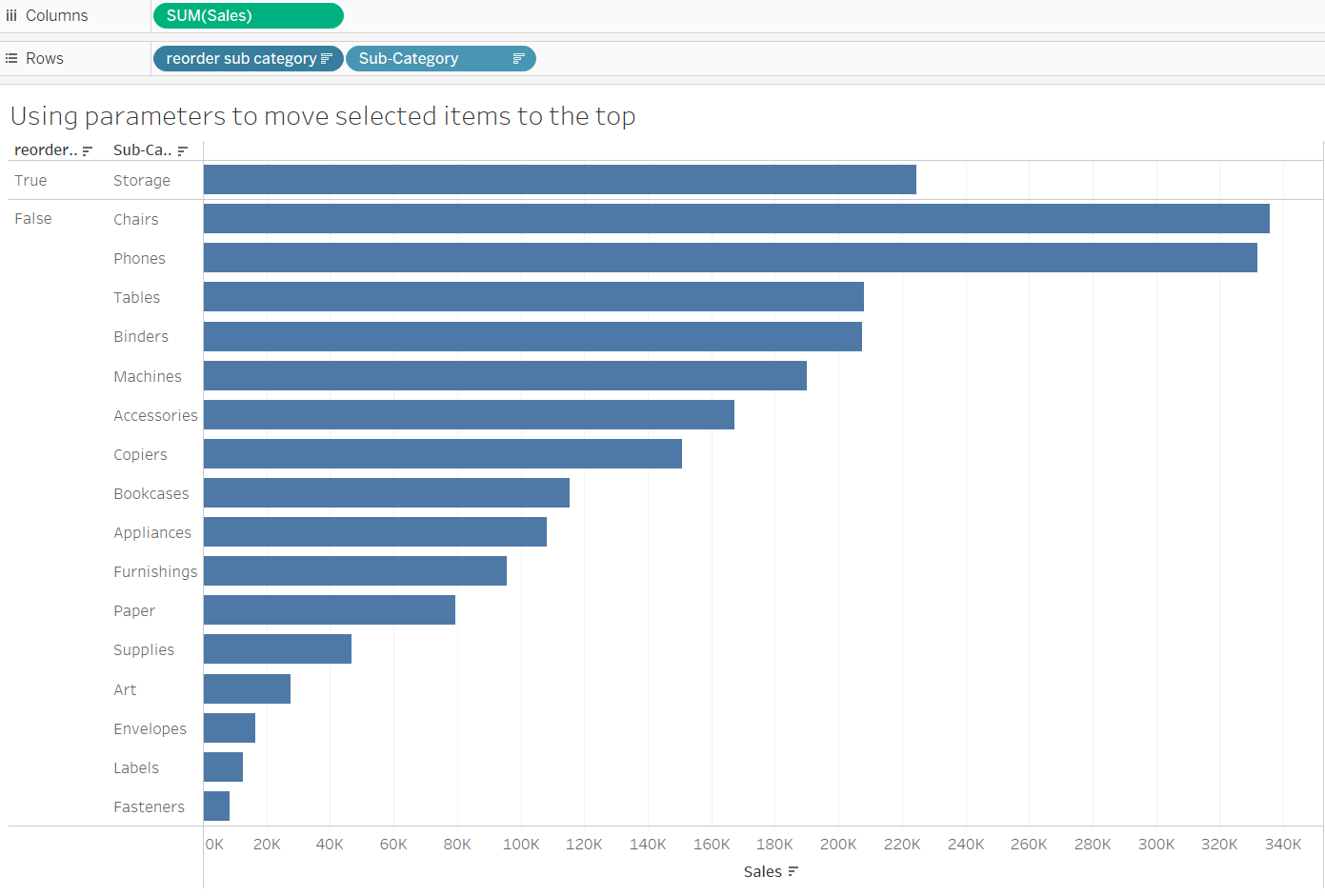The height and width of the screenshot is (896, 1325).
Task: Click the Copiers sales bar
Action: click(x=443, y=454)
